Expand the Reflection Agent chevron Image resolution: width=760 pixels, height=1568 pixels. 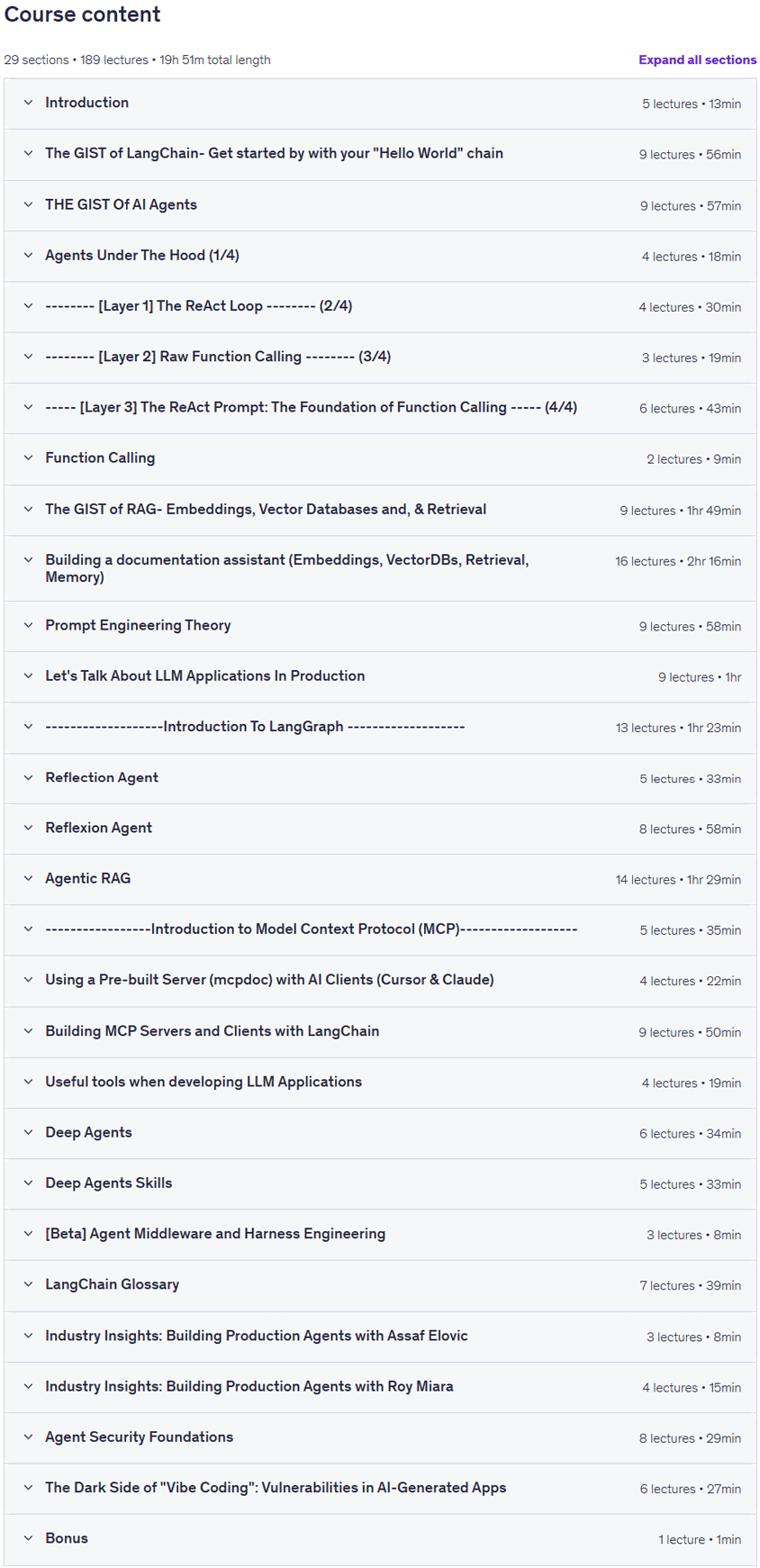click(x=28, y=777)
